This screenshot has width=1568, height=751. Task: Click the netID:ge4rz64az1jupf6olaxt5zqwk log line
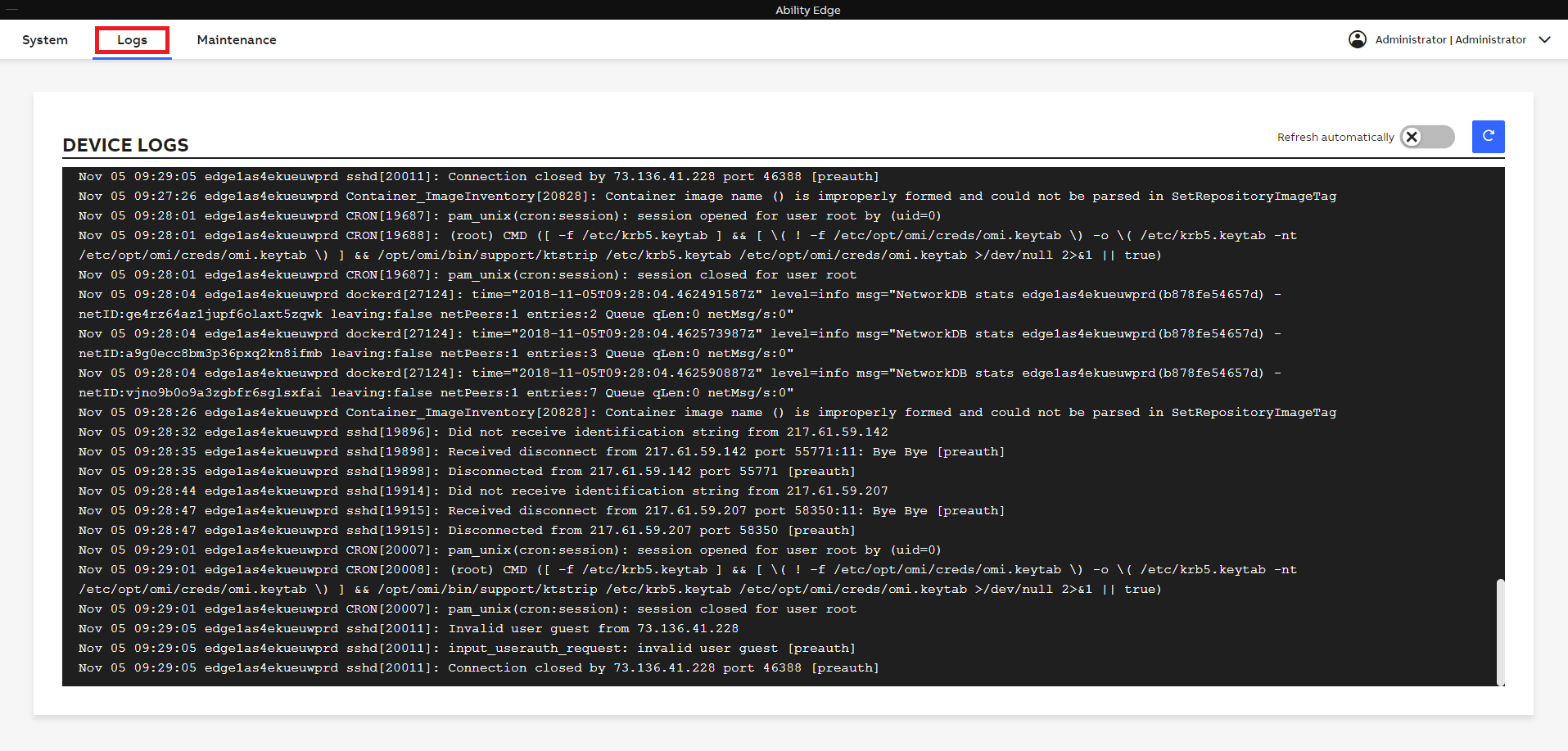coord(680,304)
